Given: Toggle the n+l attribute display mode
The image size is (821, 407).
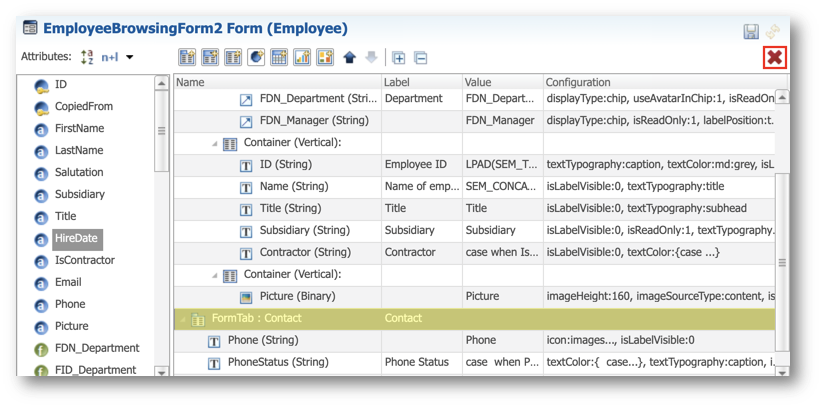Looking at the screenshot, I should pyautogui.click(x=109, y=57).
